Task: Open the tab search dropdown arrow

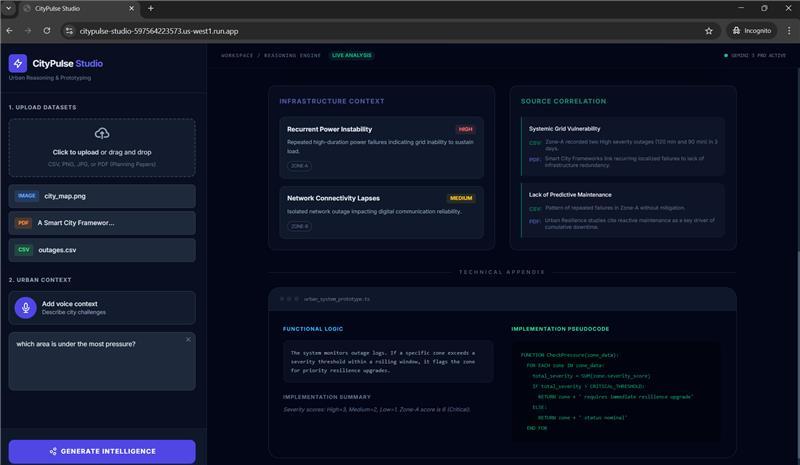Action: coord(8,8)
